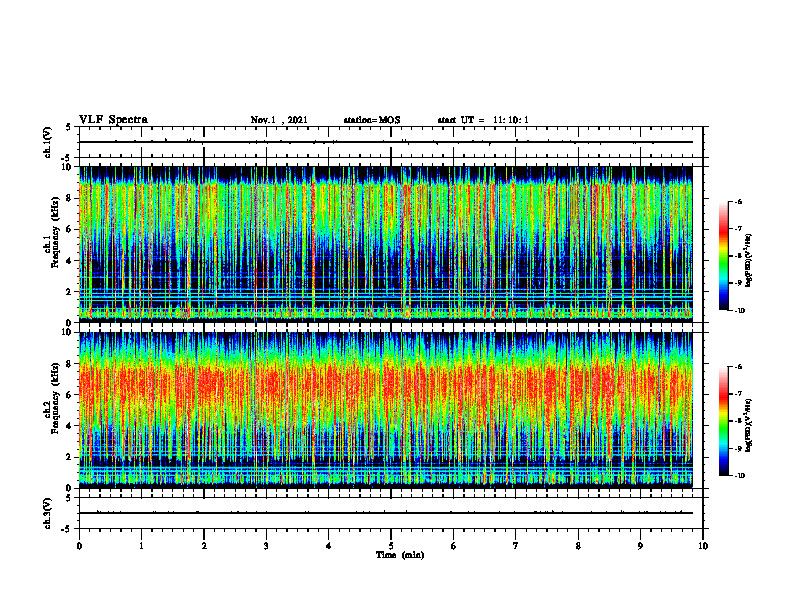The height and width of the screenshot is (612, 792).
Task: Click the "9" tick on the Time axis
Action: coord(640,546)
